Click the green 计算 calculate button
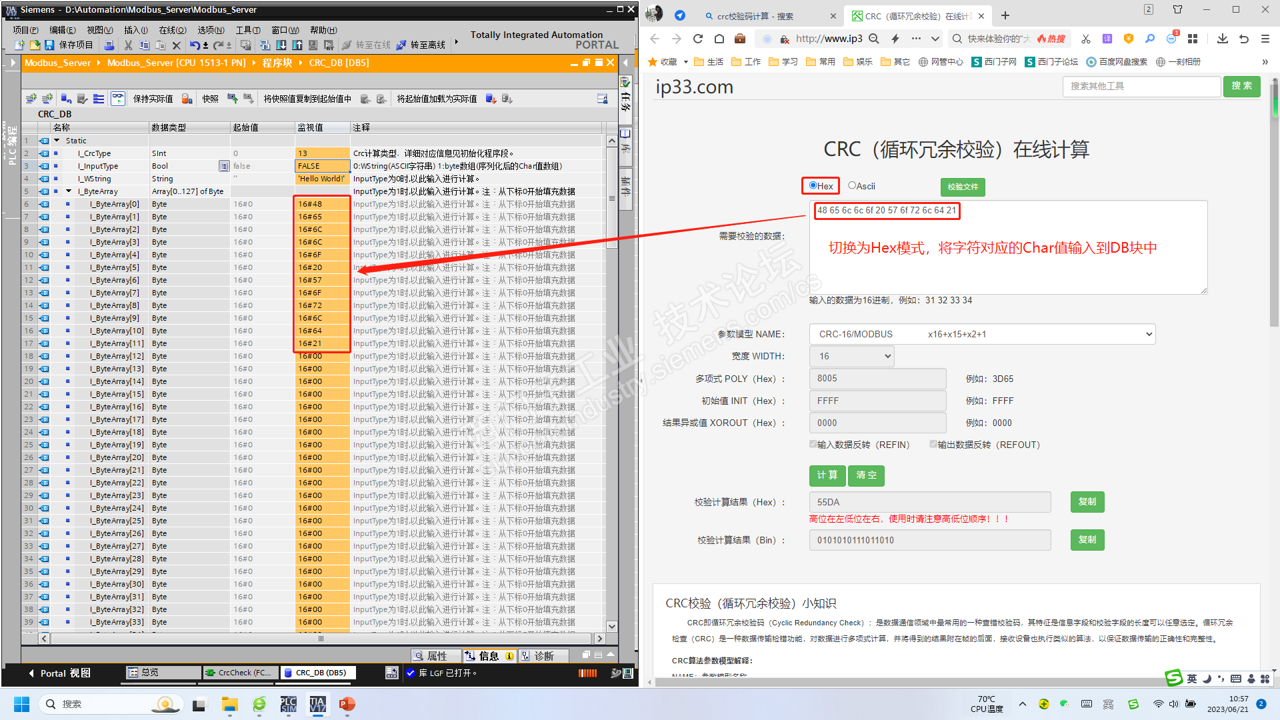The image size is (1280, 720). click(x=827, y=475)
